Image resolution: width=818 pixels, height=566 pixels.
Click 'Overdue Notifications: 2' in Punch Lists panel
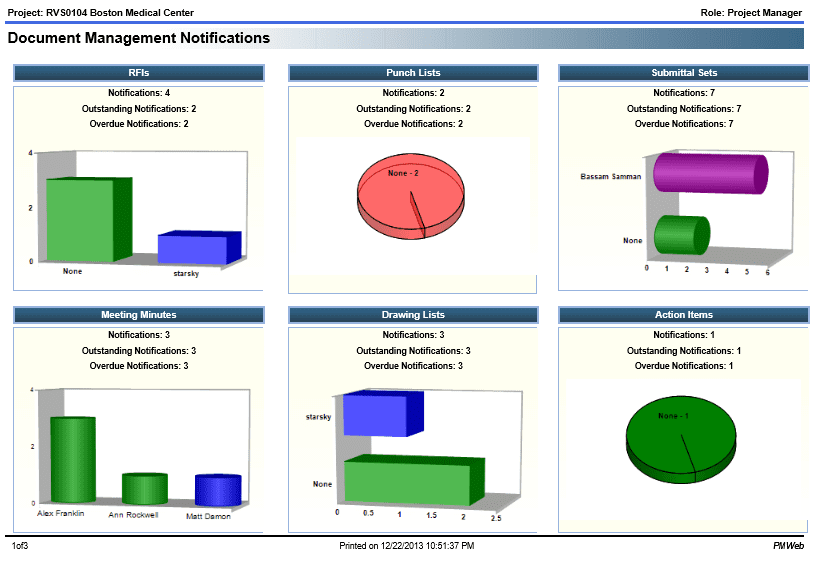coord(413,124)
